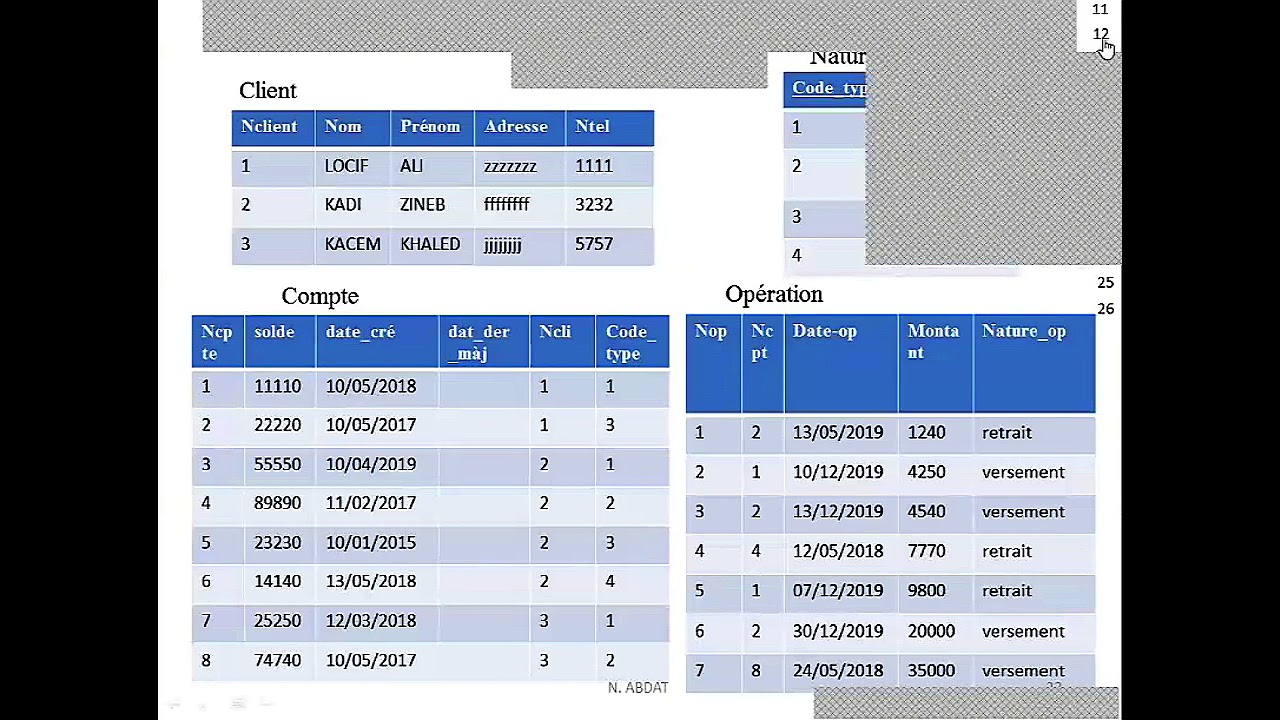This screenshot has width=1280, height=720.
Task: Select phone number 1111
Action: [594, 166]
